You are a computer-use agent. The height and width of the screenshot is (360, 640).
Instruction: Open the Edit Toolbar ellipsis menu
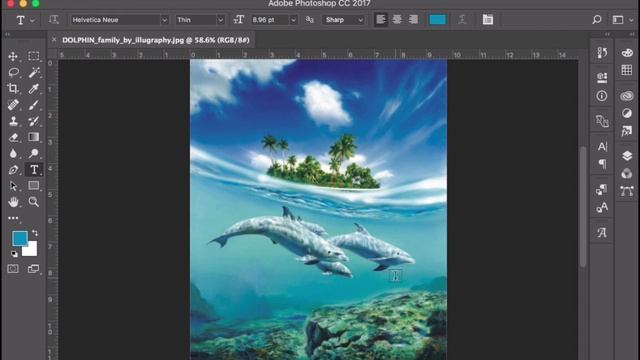(x=13, y=218)
